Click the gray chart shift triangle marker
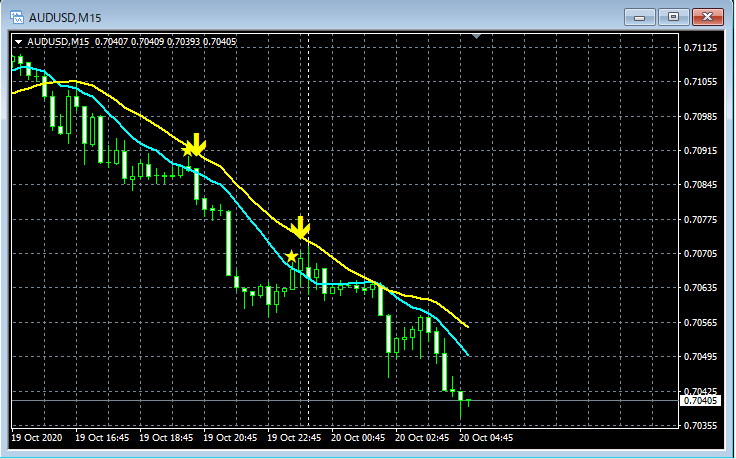Viewport: 736px width, 459px height. (x=476, y=36)
